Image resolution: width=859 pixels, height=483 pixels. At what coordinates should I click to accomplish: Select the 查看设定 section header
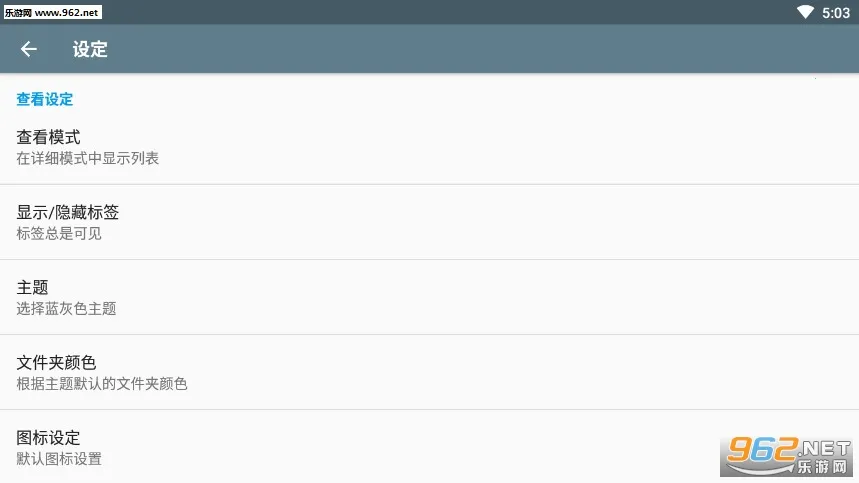[x=45, y=99]
